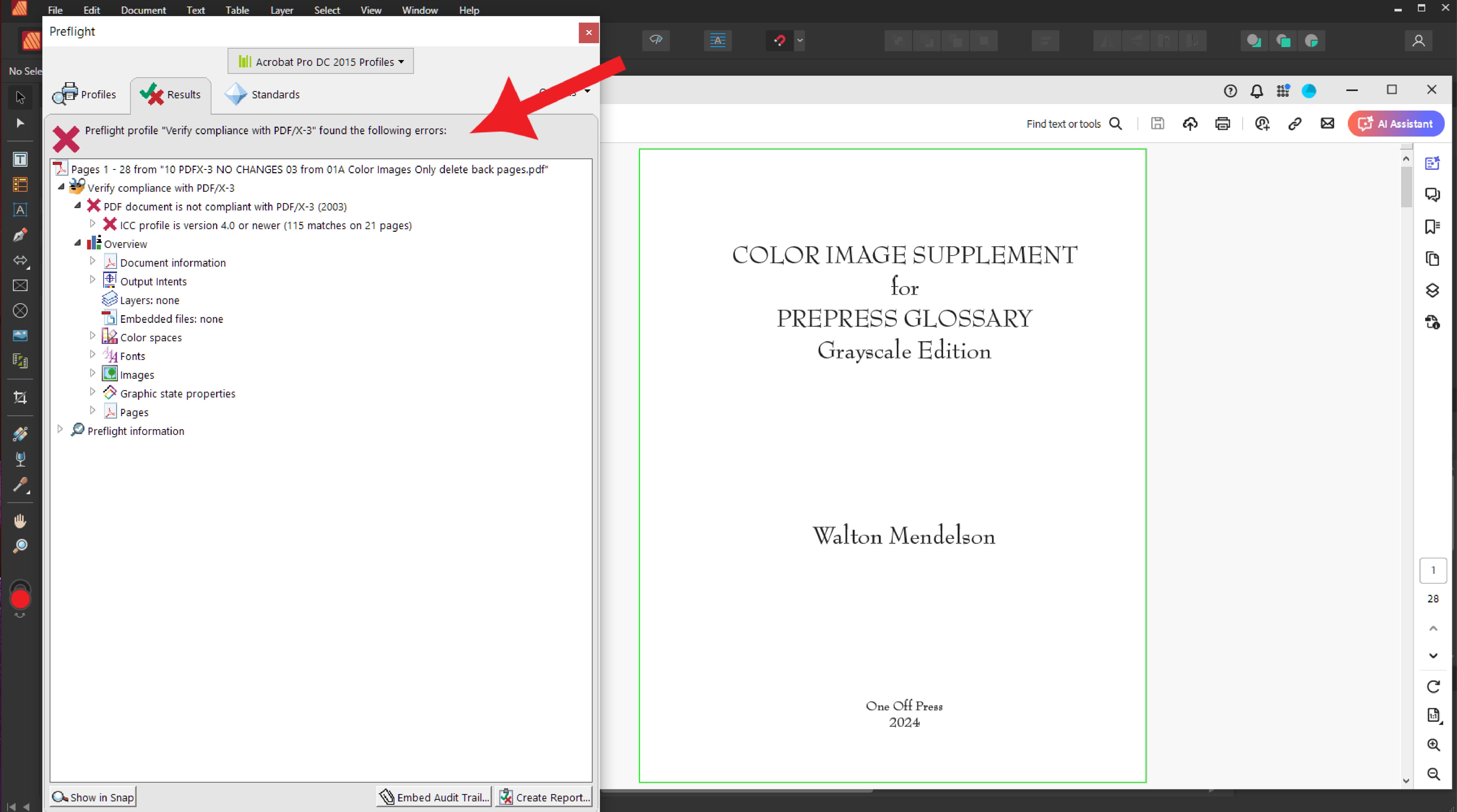Open the Acrobat comments panel icon
This screenshot has width=1457, height=812.
(1433, 195)
